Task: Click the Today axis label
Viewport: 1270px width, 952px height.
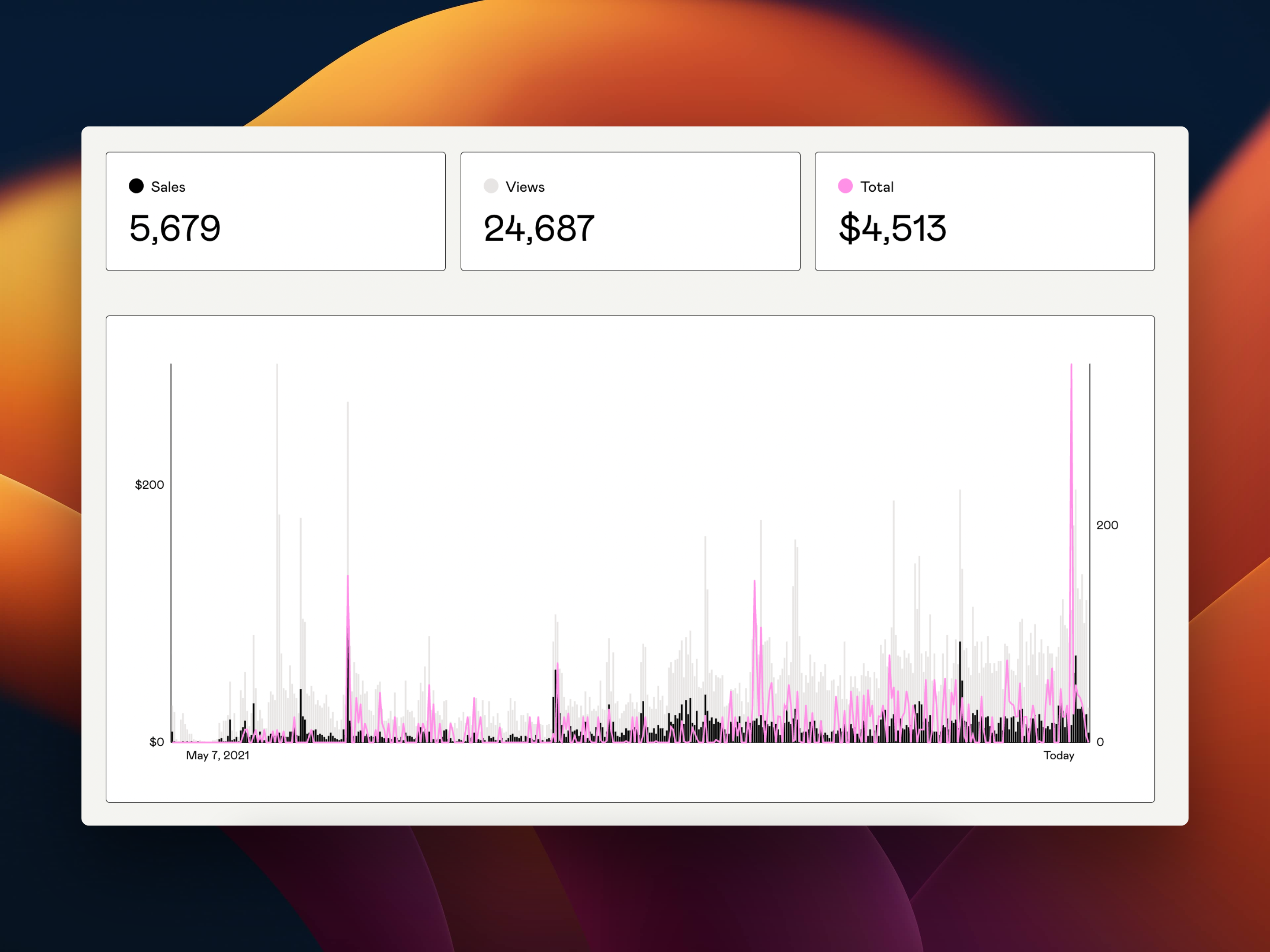Action: [1059, 756]
